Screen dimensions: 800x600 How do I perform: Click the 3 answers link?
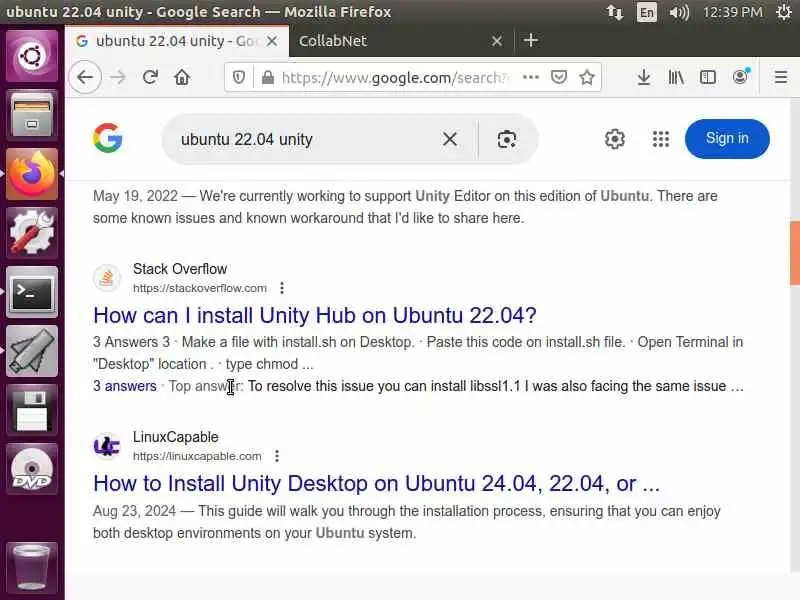point(124,386)
